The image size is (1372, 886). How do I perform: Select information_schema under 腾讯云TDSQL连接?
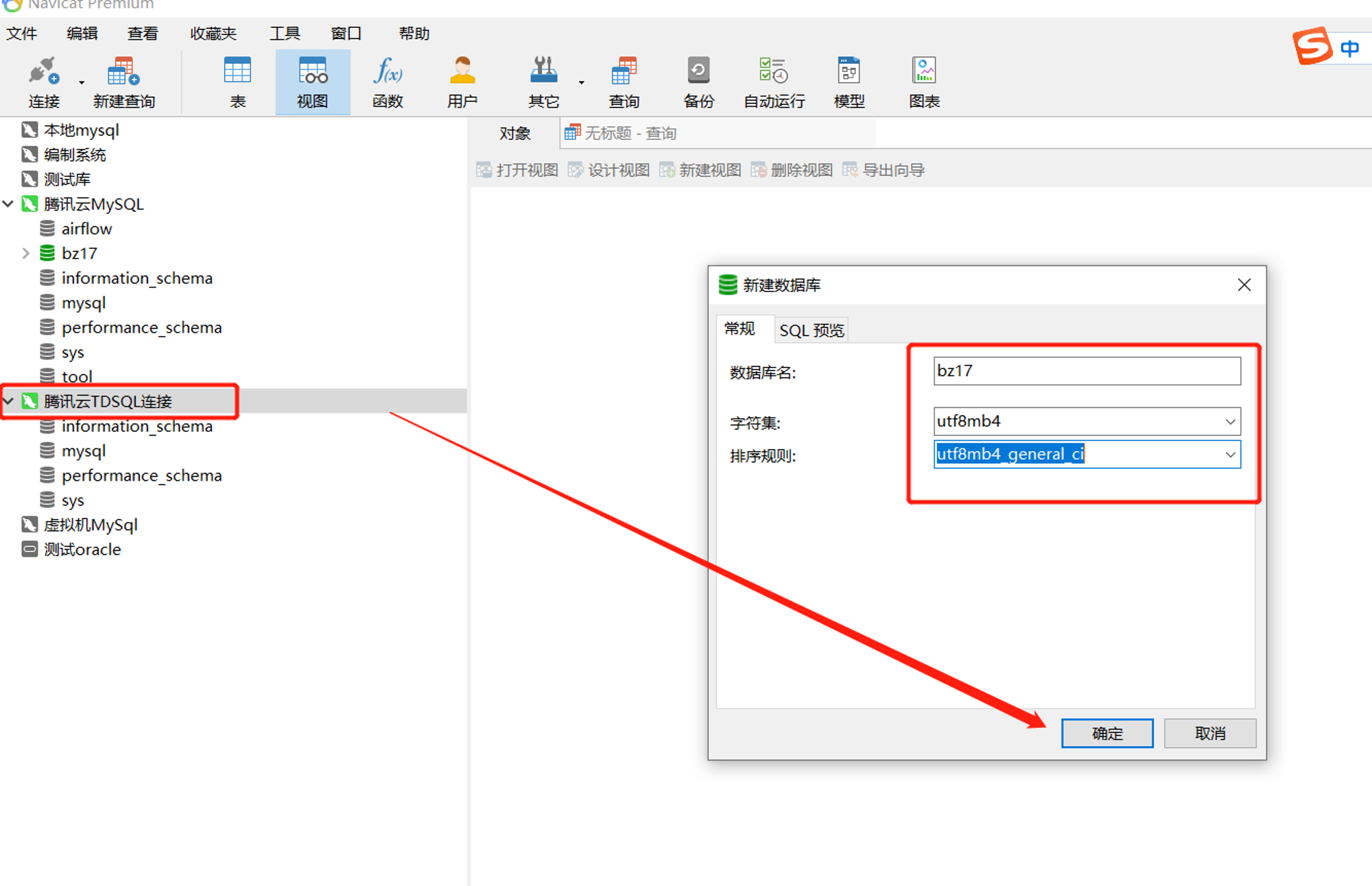coord(137,426)
